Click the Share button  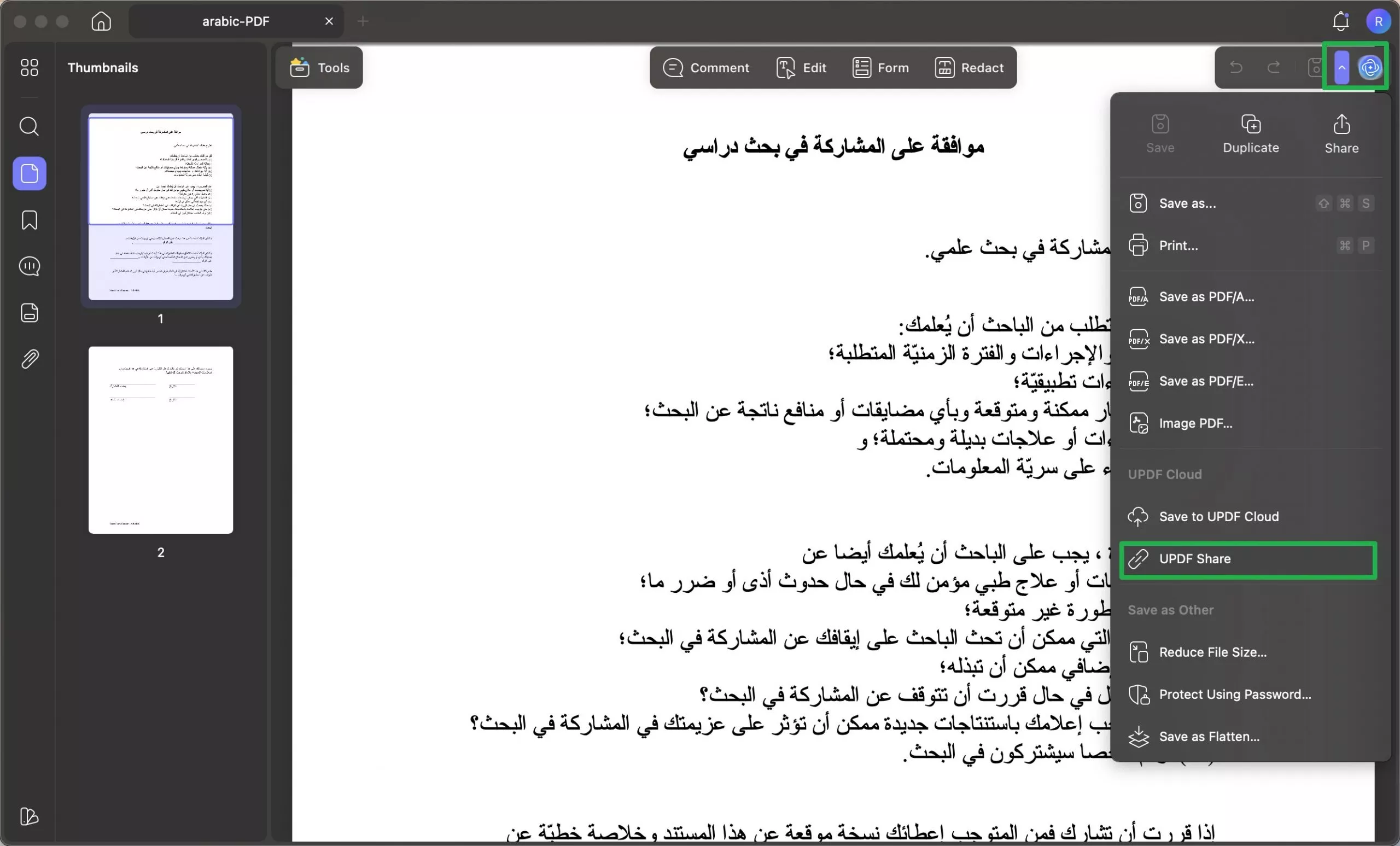point(1340,132)
